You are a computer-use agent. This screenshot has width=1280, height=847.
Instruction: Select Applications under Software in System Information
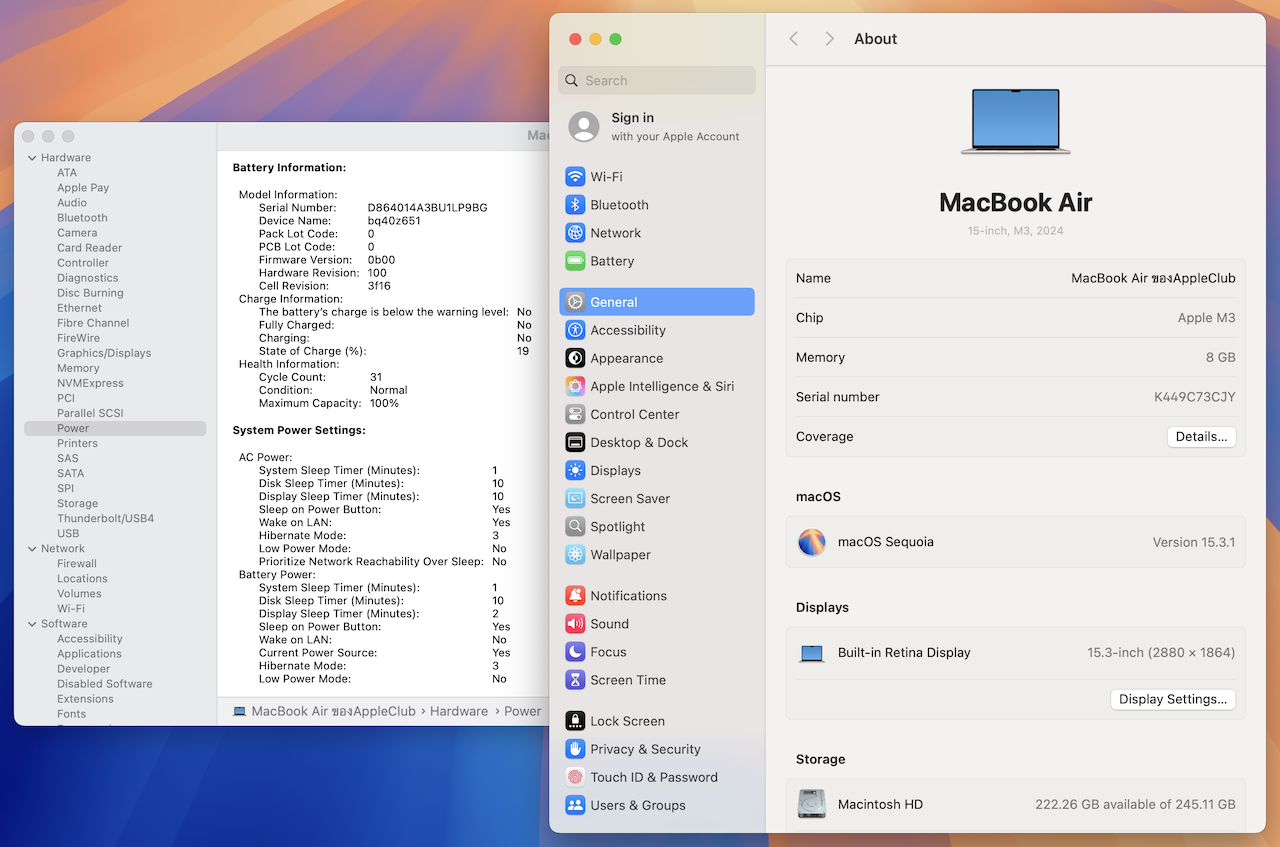[89, 654]
